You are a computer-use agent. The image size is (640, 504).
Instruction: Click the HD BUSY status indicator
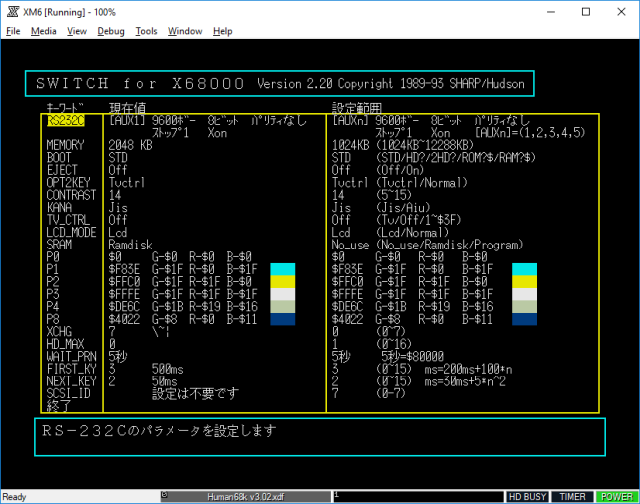point(527,497)
